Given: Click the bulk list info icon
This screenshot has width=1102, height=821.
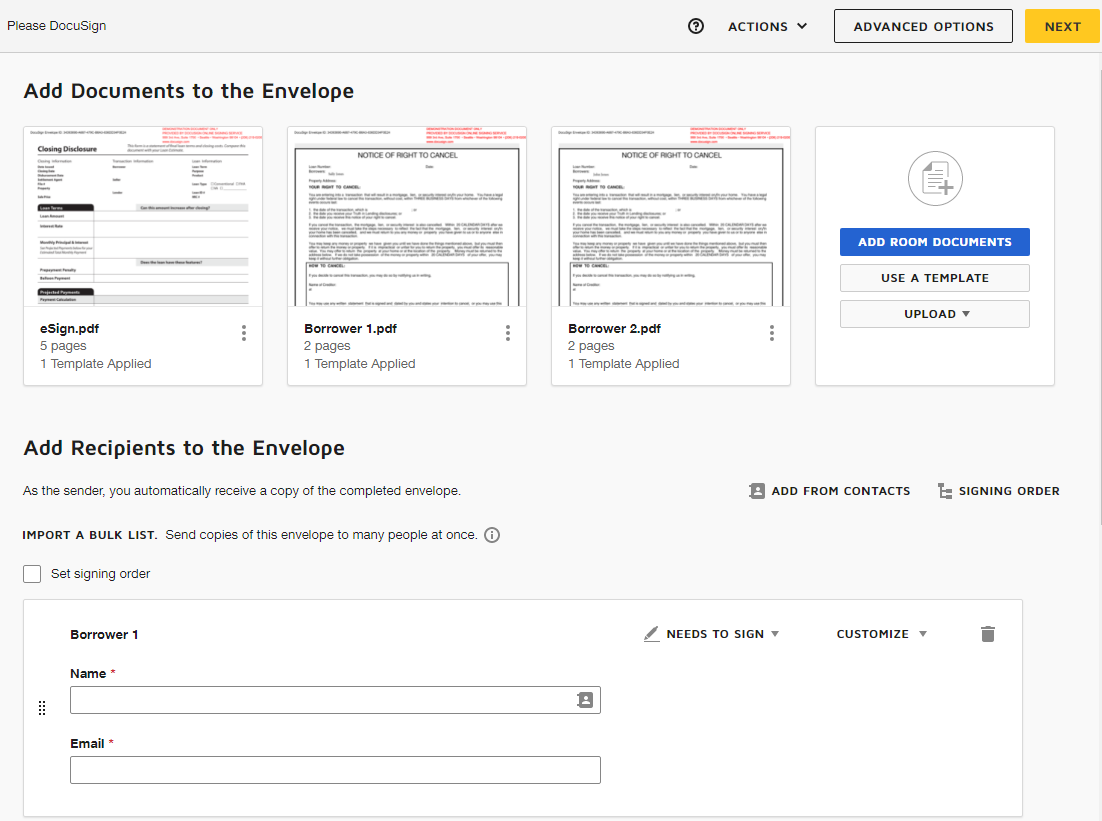Looking at the screenshot, I should pos(492,535).
